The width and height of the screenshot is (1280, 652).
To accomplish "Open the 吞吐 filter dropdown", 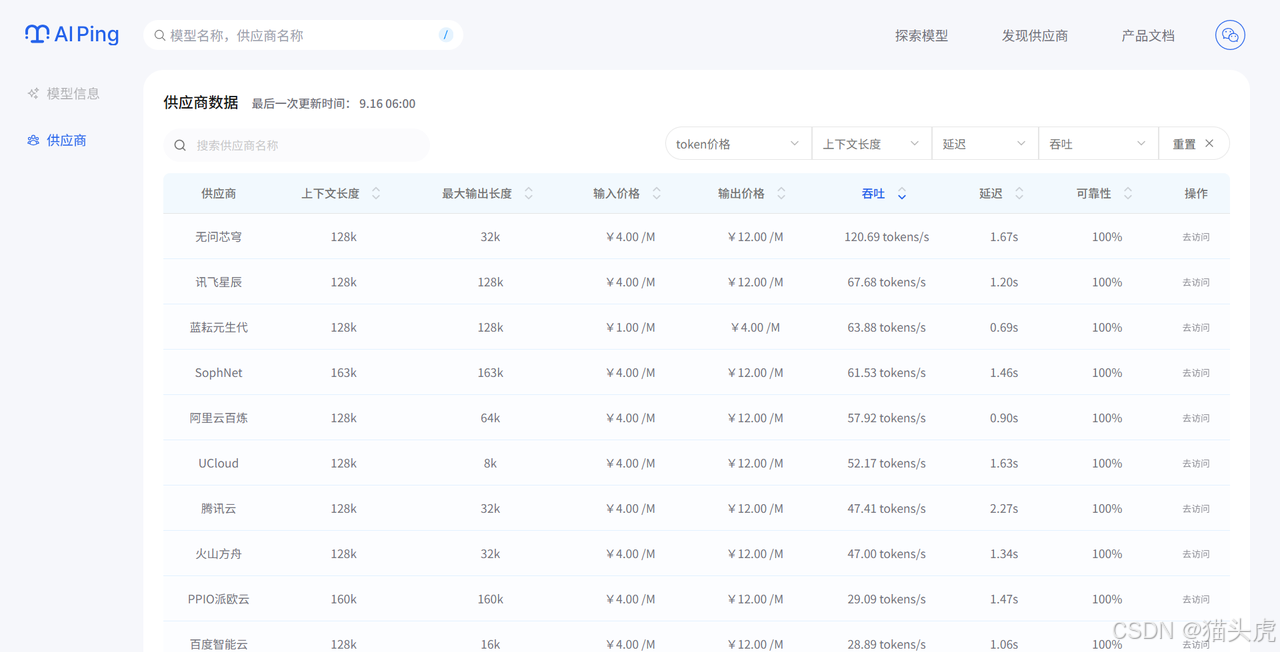I will tap(1098, 144).
